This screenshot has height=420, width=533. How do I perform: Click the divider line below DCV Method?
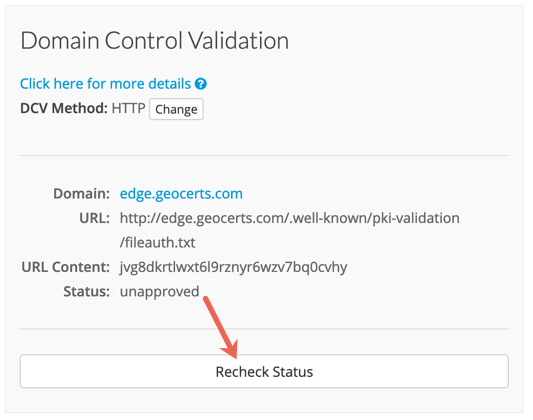tap(264, 156)
